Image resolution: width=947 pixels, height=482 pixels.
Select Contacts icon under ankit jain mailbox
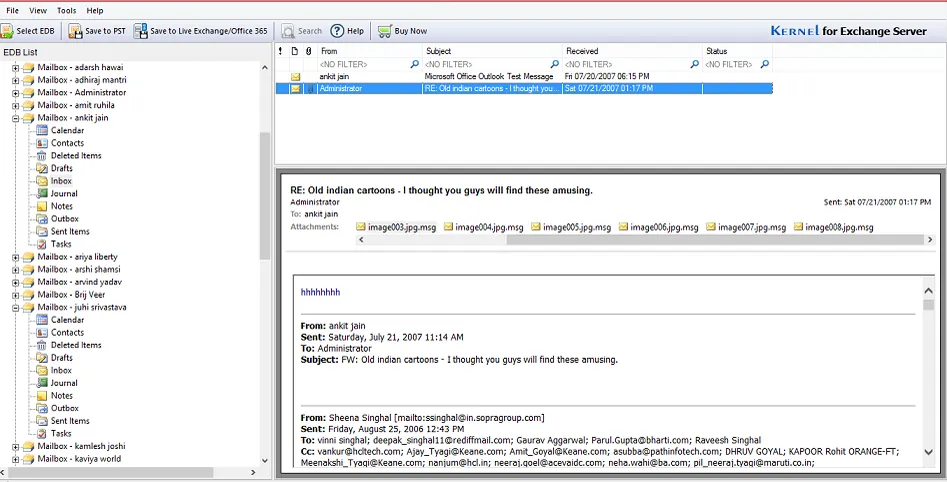(42, 143)
